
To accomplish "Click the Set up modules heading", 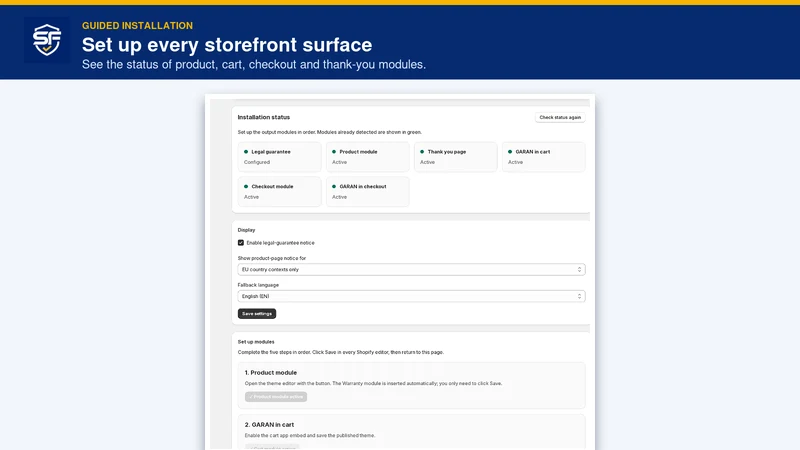I will [x=256, y=342].
